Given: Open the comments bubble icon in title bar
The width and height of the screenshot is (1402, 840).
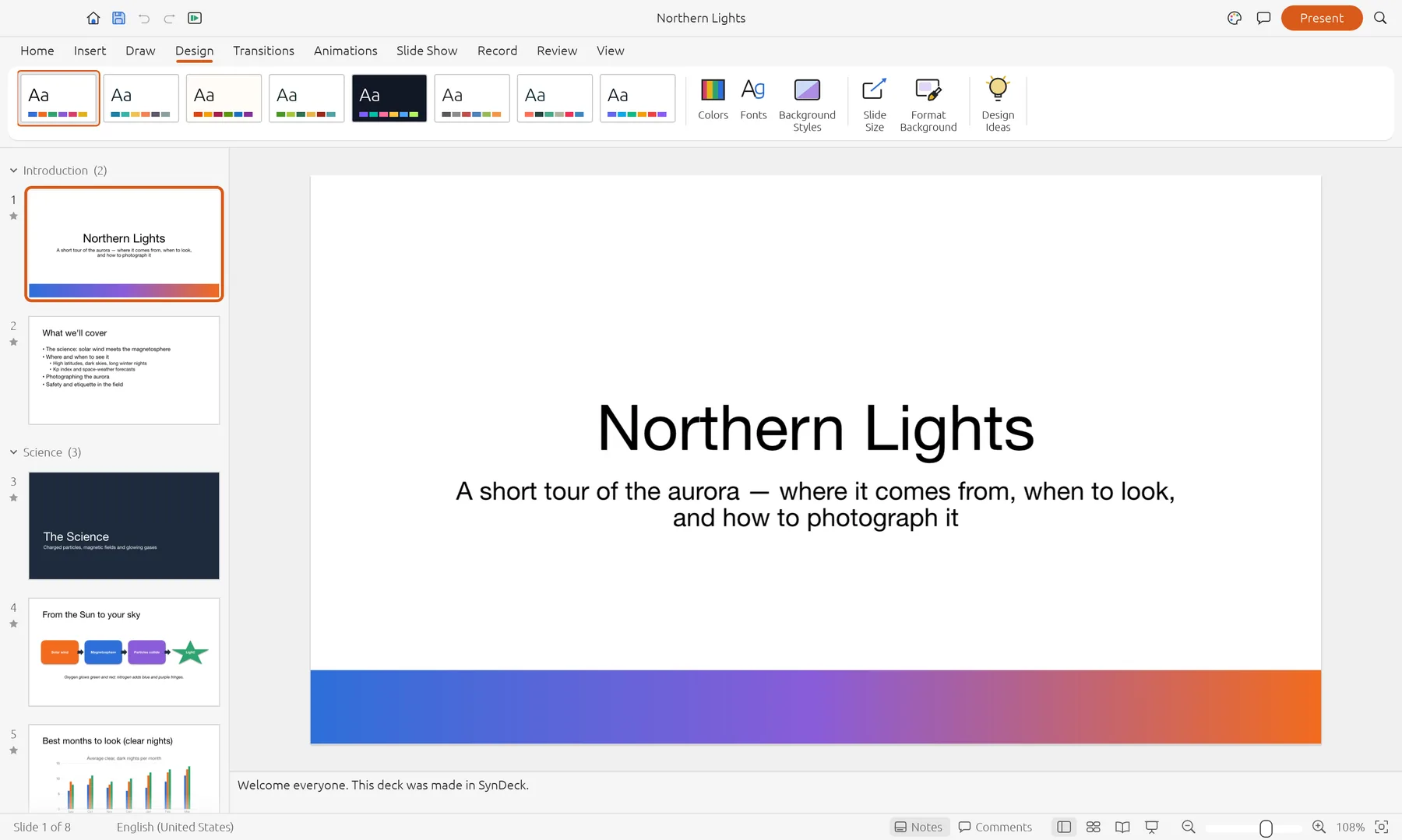Looking at the screenshot, I should coord(1263,18).
